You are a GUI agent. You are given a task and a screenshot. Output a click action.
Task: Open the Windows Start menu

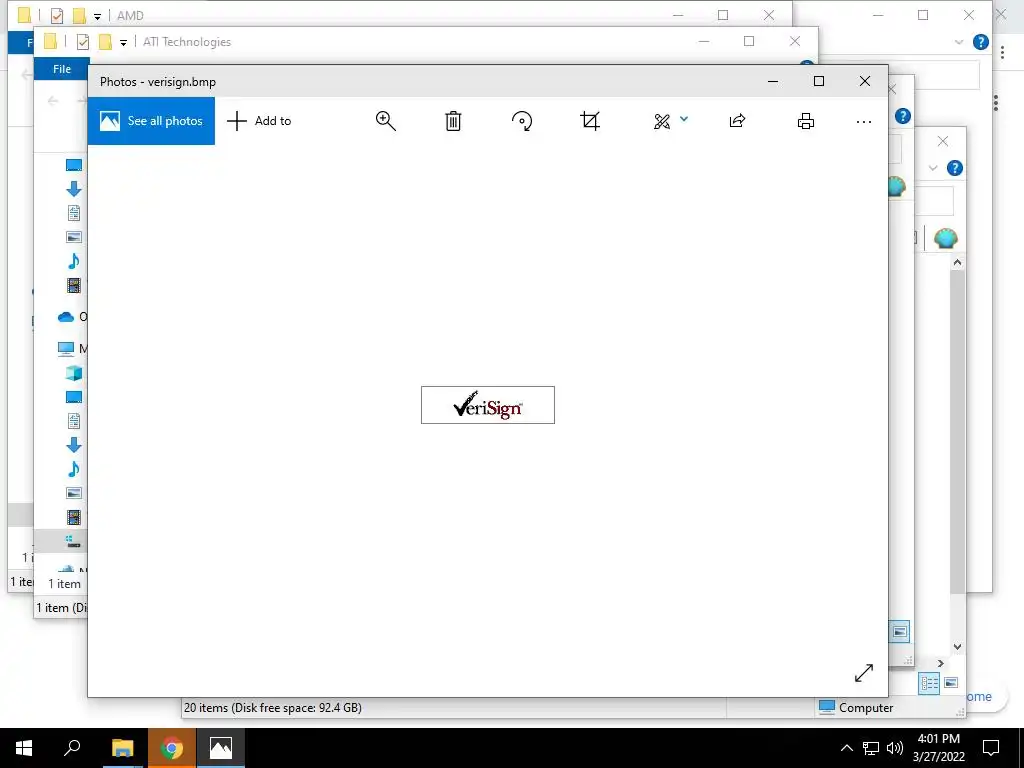coord(24,748)
